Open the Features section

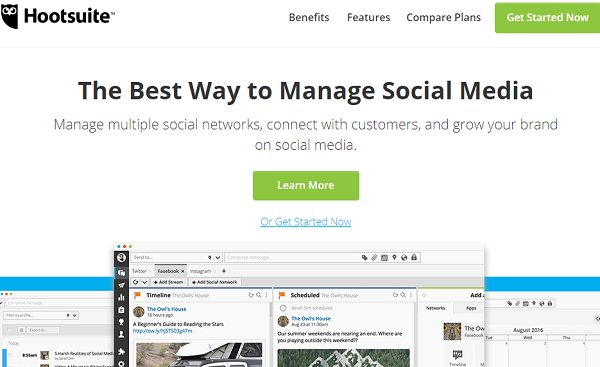(x=368, y=17)
